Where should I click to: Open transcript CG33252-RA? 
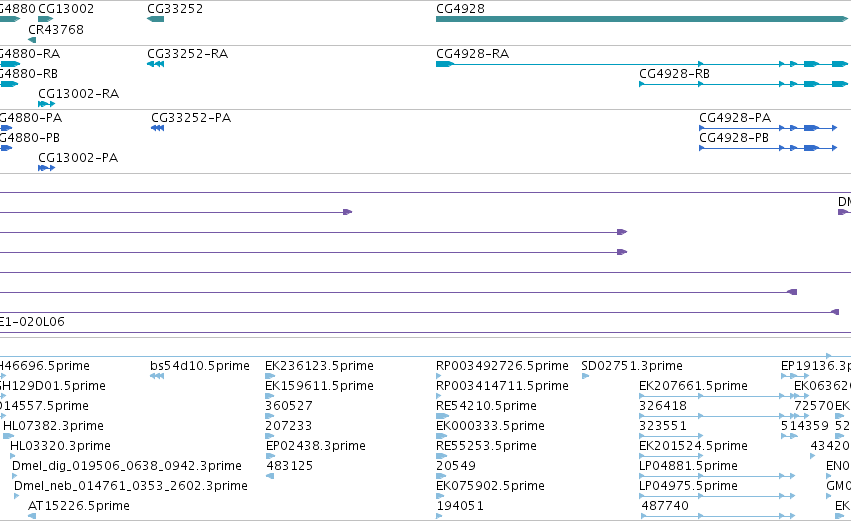(x=187, y=54)
